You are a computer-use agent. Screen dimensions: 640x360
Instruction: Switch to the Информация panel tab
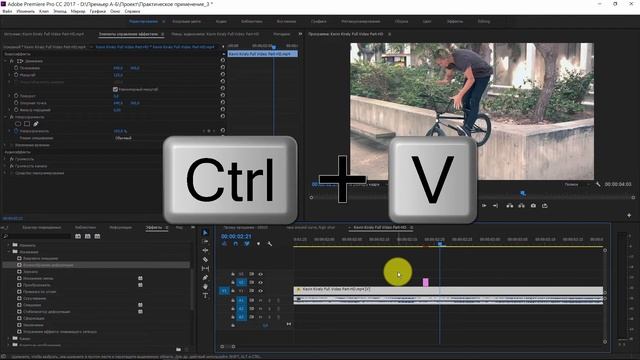[x=121, y=227]
